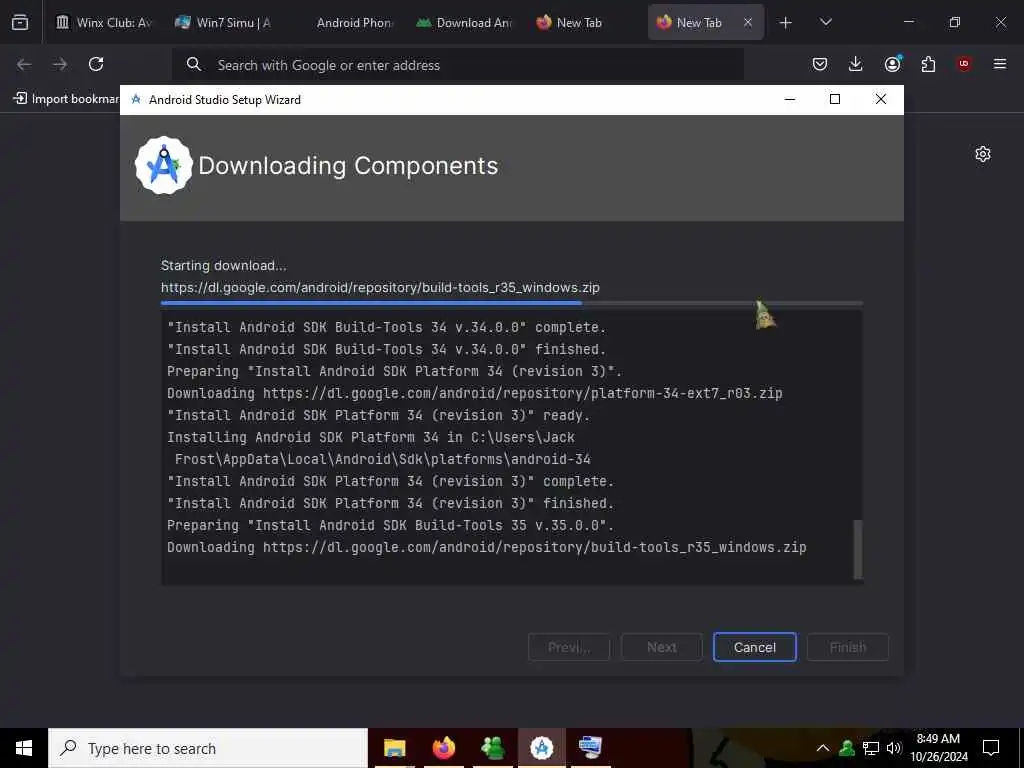Viewport: 1024px width, 768px height.
Task: Open Pocket save icon in toolbar
Action: (x=820, y=64)
